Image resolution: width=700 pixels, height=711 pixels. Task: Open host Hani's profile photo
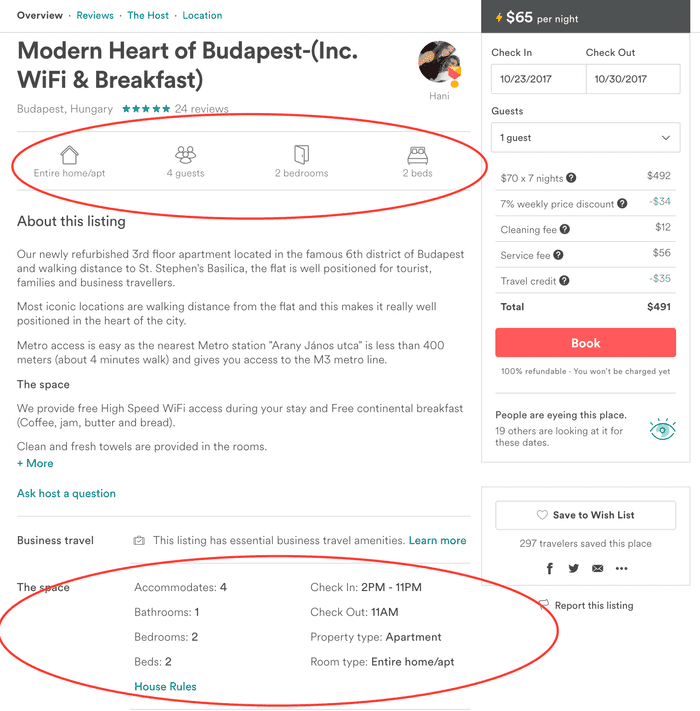coord(439,63)
